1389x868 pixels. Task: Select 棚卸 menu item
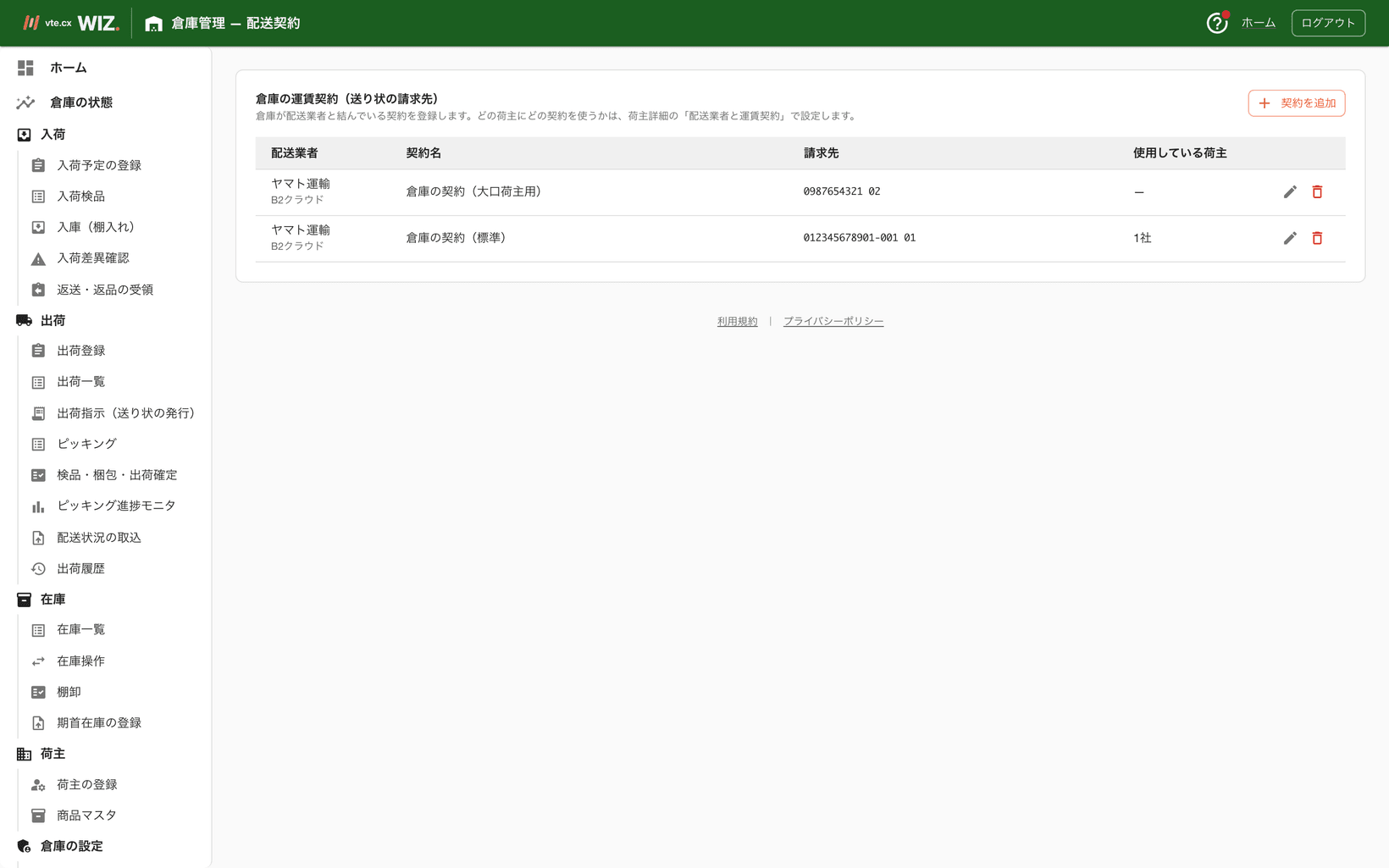click(x=69, y=692)
